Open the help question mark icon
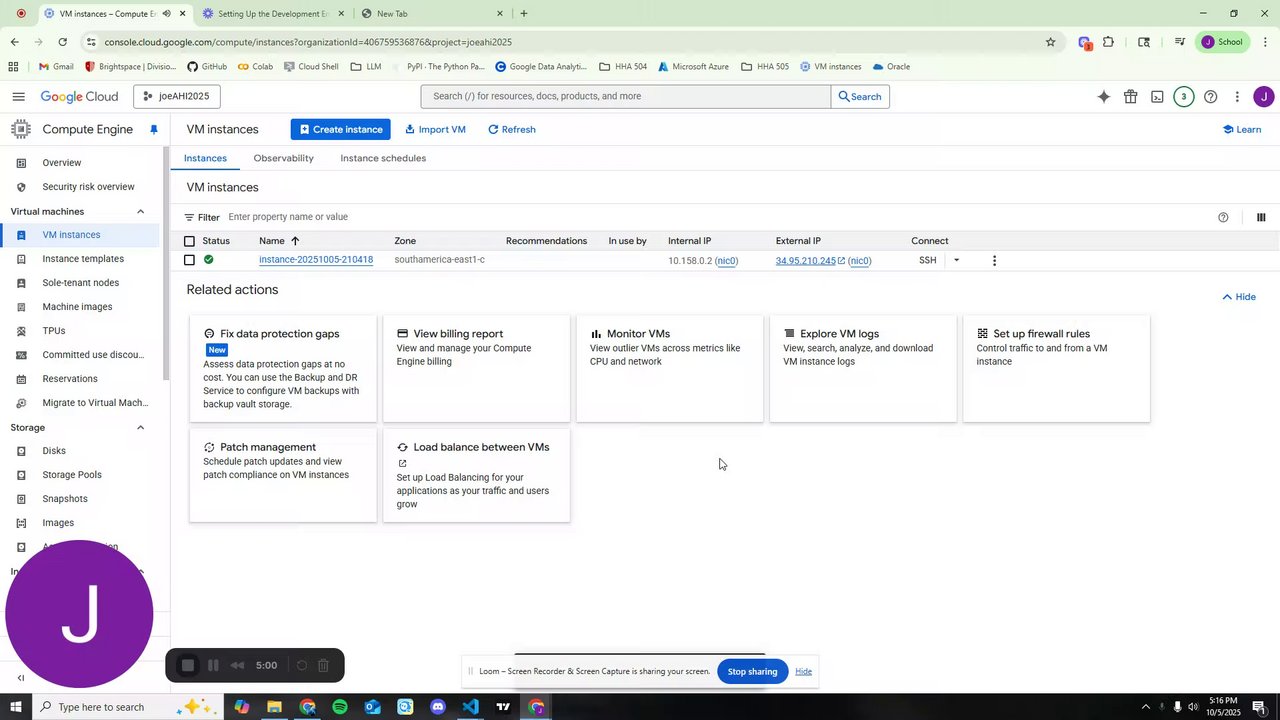 pos(1210,97)
